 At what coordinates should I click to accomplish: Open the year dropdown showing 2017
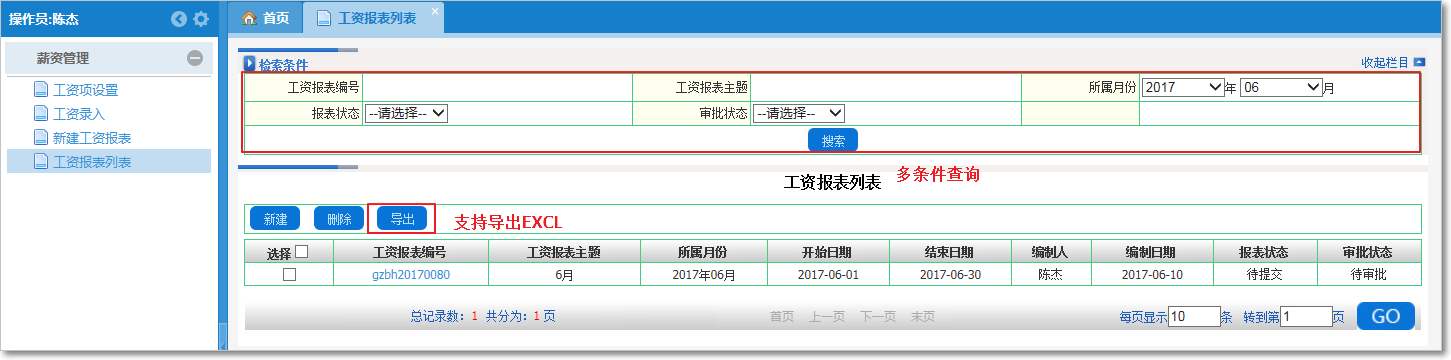pos(1183,87)
